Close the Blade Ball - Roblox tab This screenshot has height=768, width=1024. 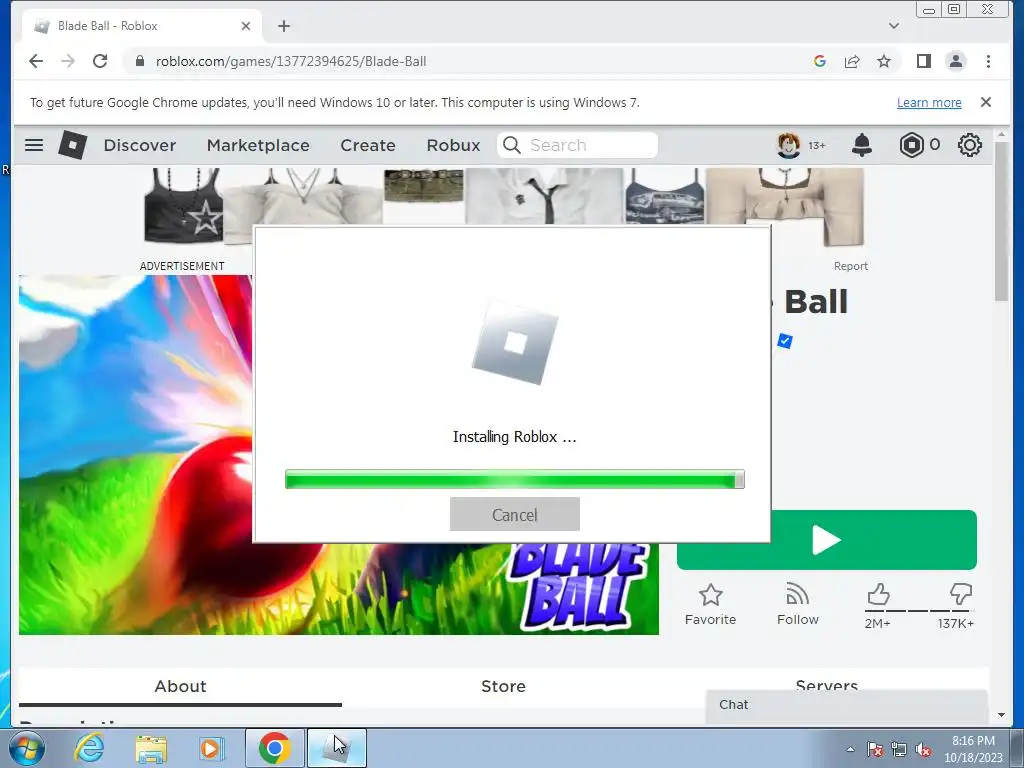click(246, 26)
